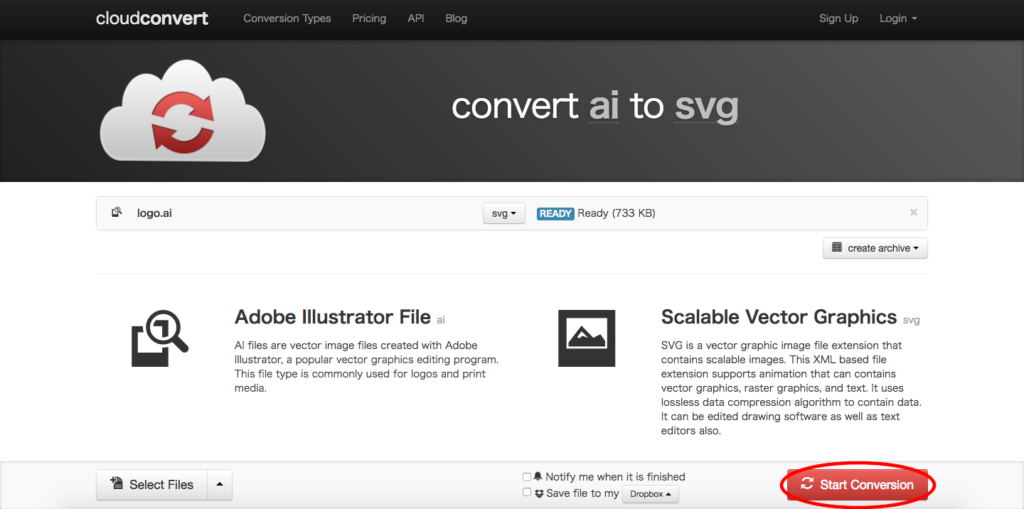Click Sign Up in the header

839,18
